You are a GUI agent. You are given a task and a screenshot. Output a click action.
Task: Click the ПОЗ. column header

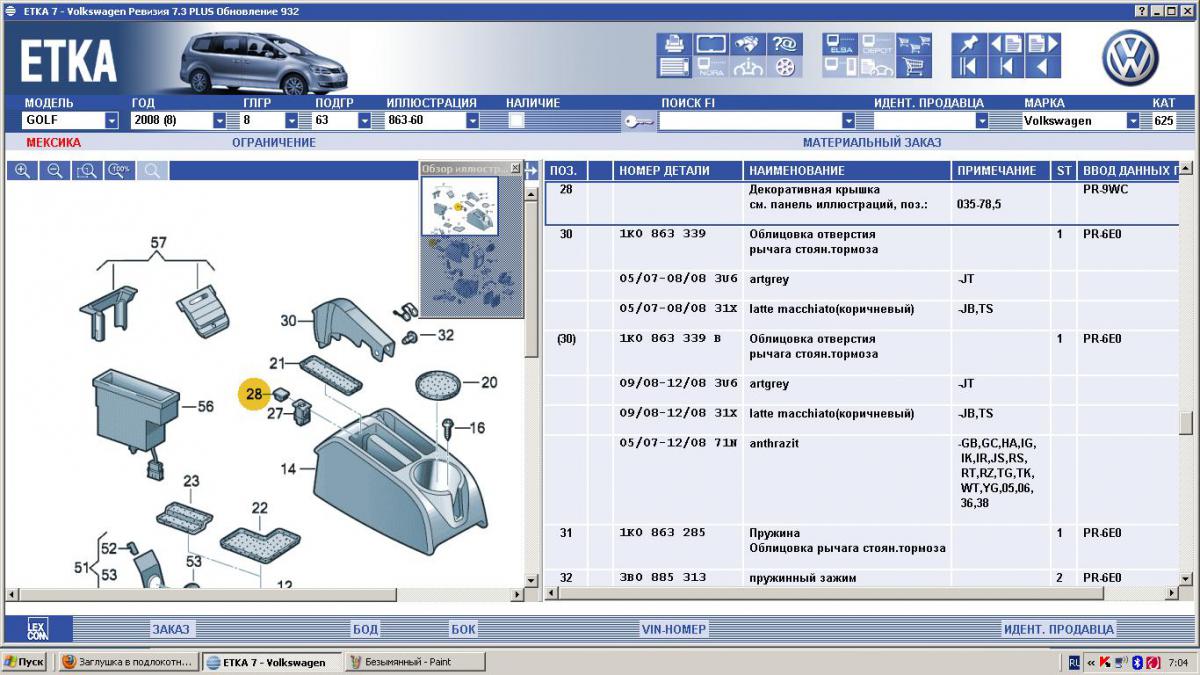click(565, 171)
